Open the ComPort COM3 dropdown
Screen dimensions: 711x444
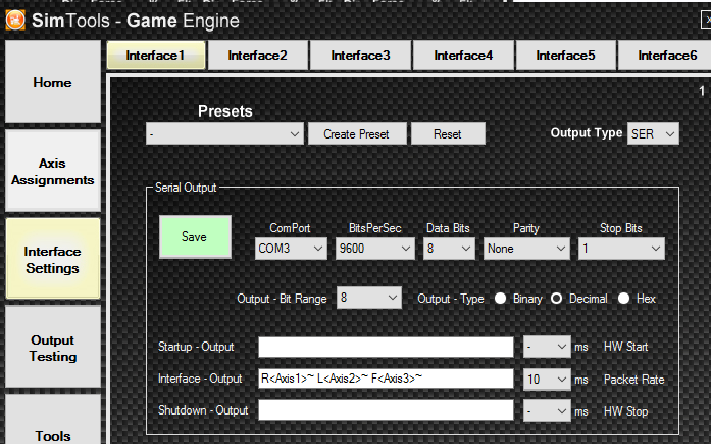point(291,249)
